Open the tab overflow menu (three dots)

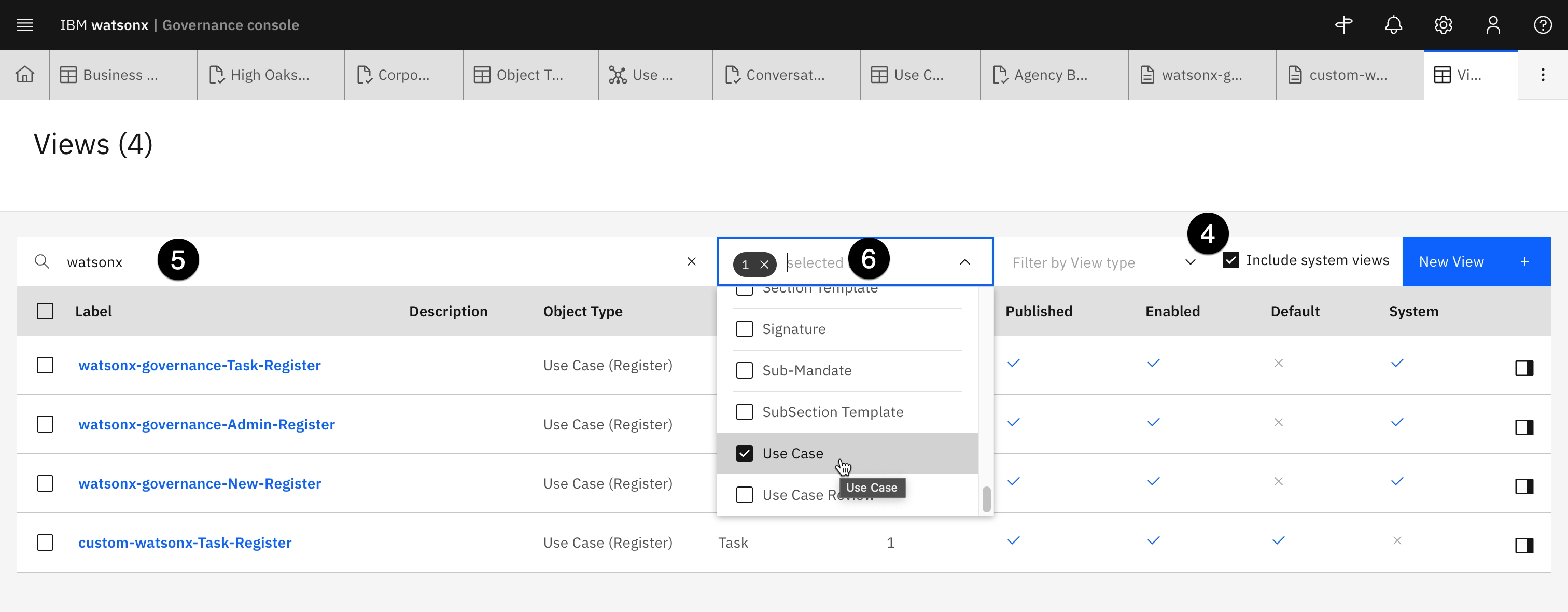coord(1543,74)
